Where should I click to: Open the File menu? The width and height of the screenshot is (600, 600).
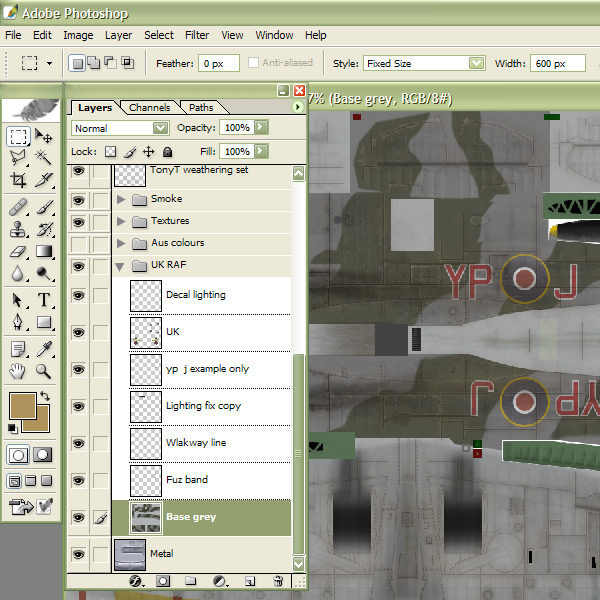coord(13,35)
